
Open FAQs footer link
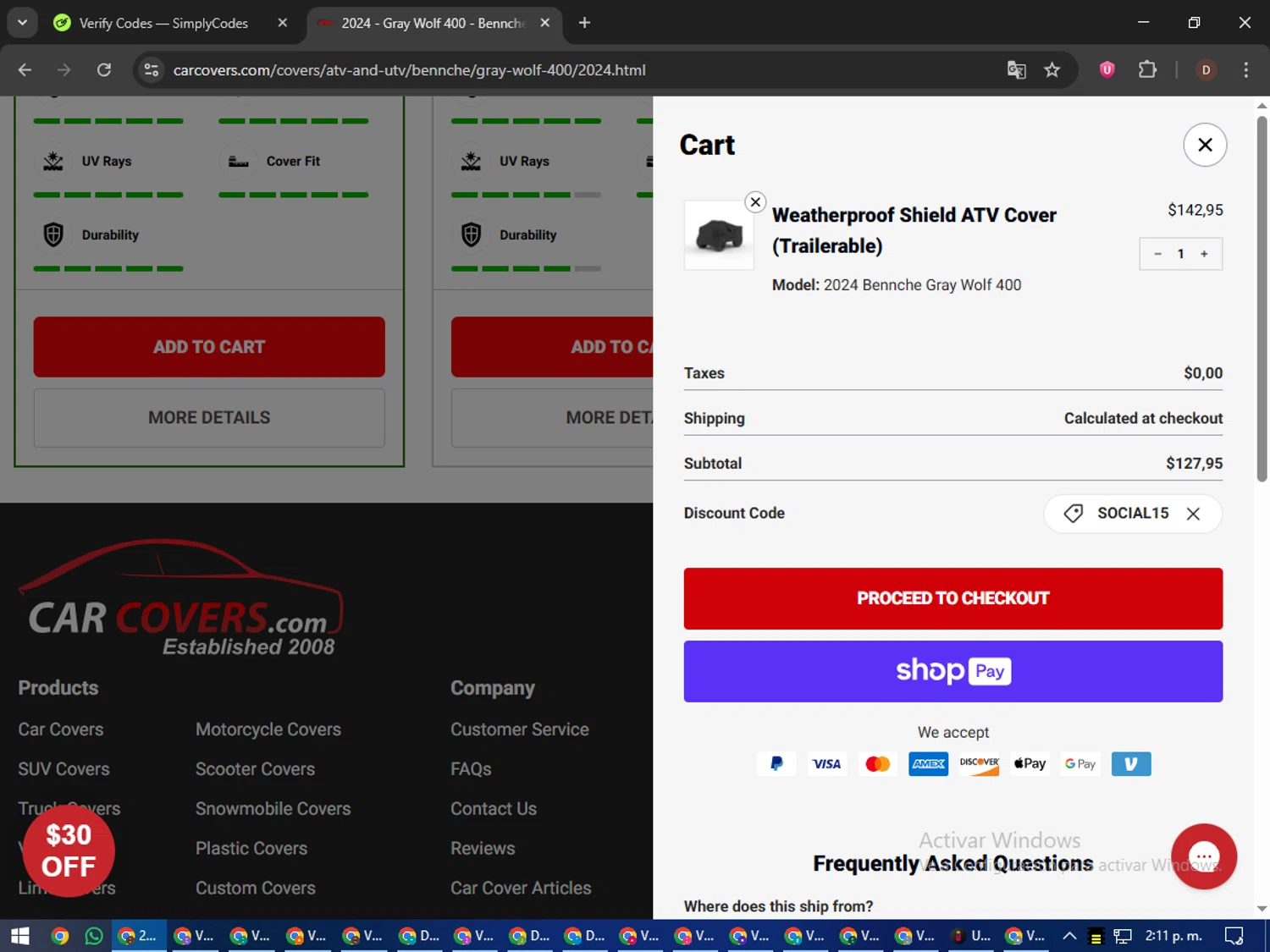tap(471, 769)
